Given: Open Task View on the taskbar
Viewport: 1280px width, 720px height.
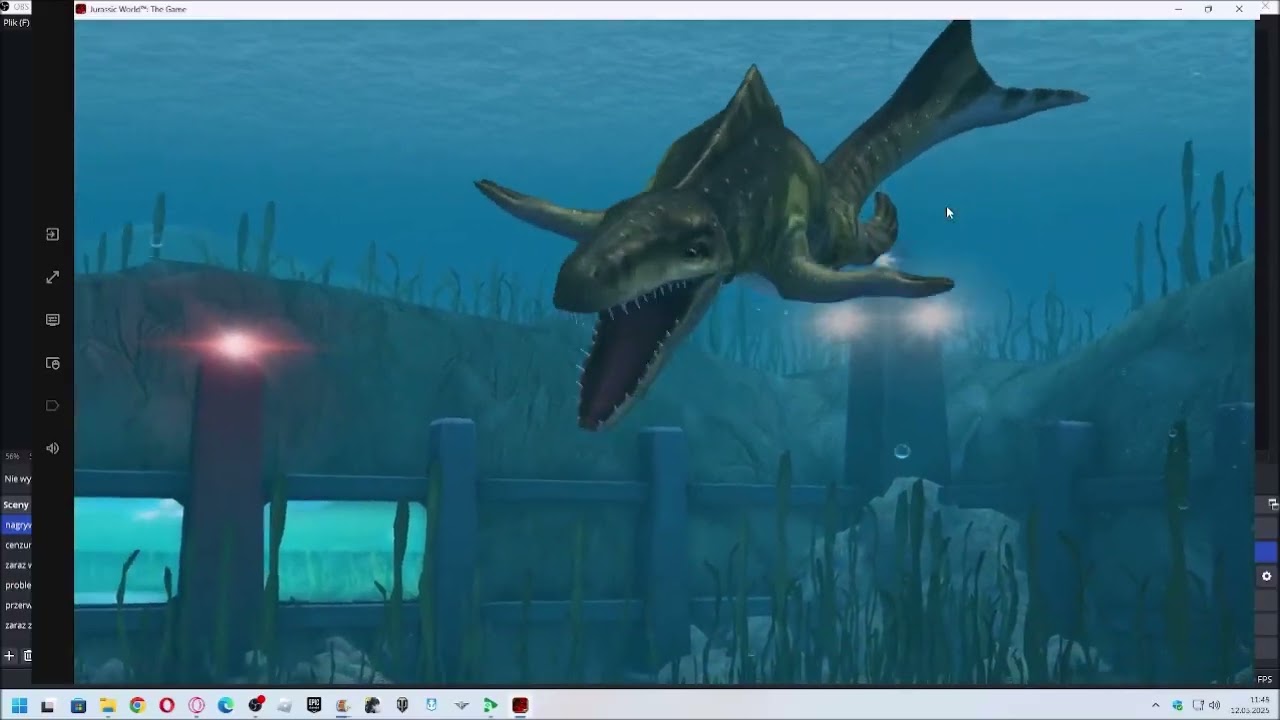Looking at the screenshot, I should pyautogui.click(x=47, y=706).
